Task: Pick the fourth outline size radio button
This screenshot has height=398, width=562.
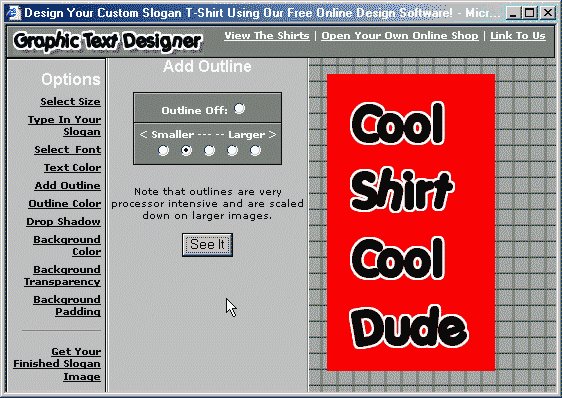Action: tap(232, 150)
